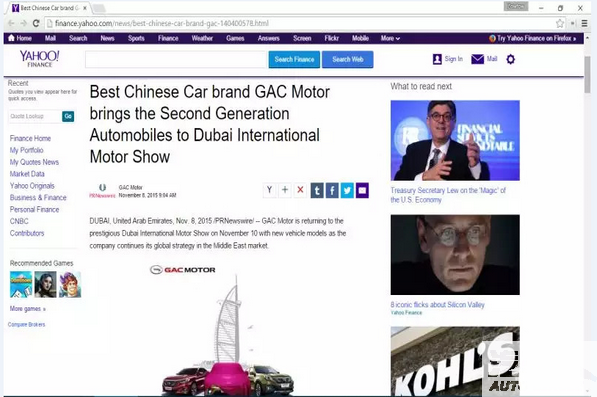
Task: Email article using purple envelope icon
Action: pos(362,190)
